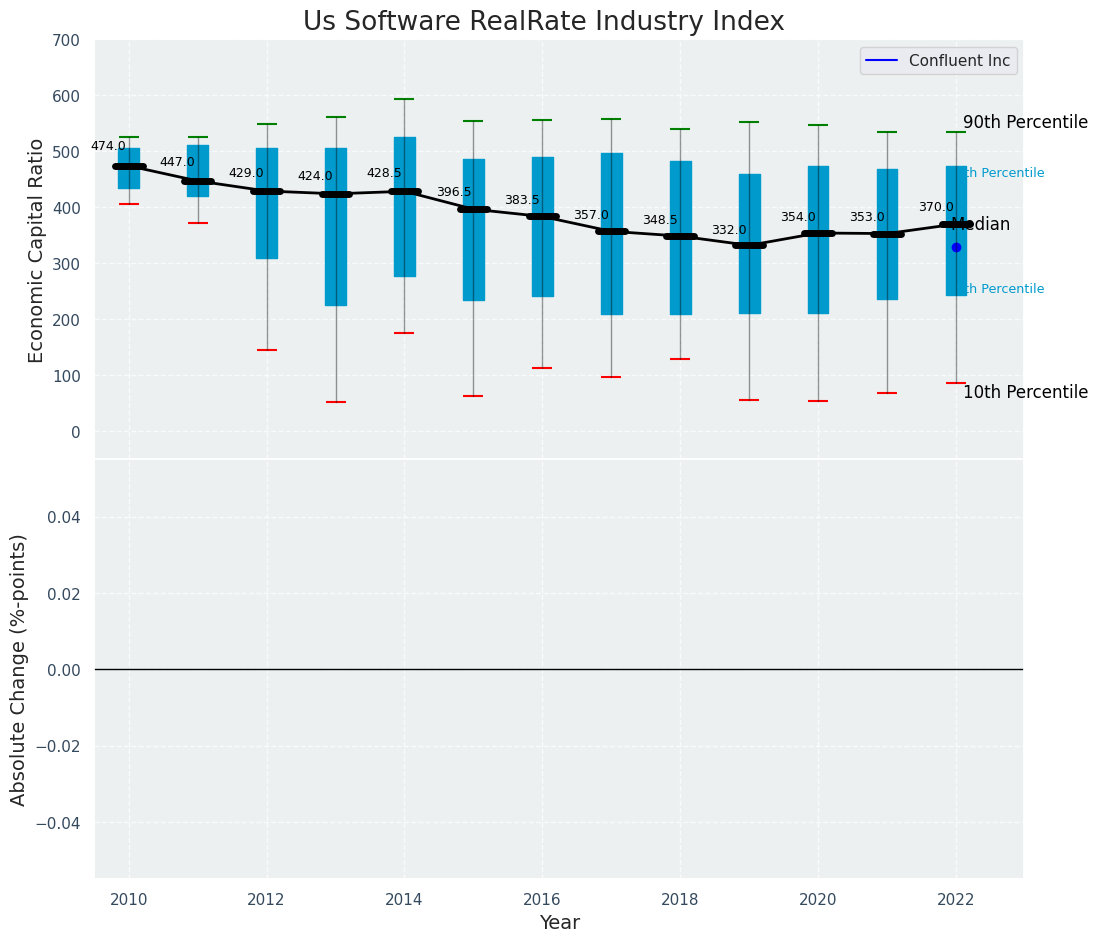Click the 370.0 median label for 2022
The height and width of the screenshot is (942, 1098).
[x=936, y=207]
